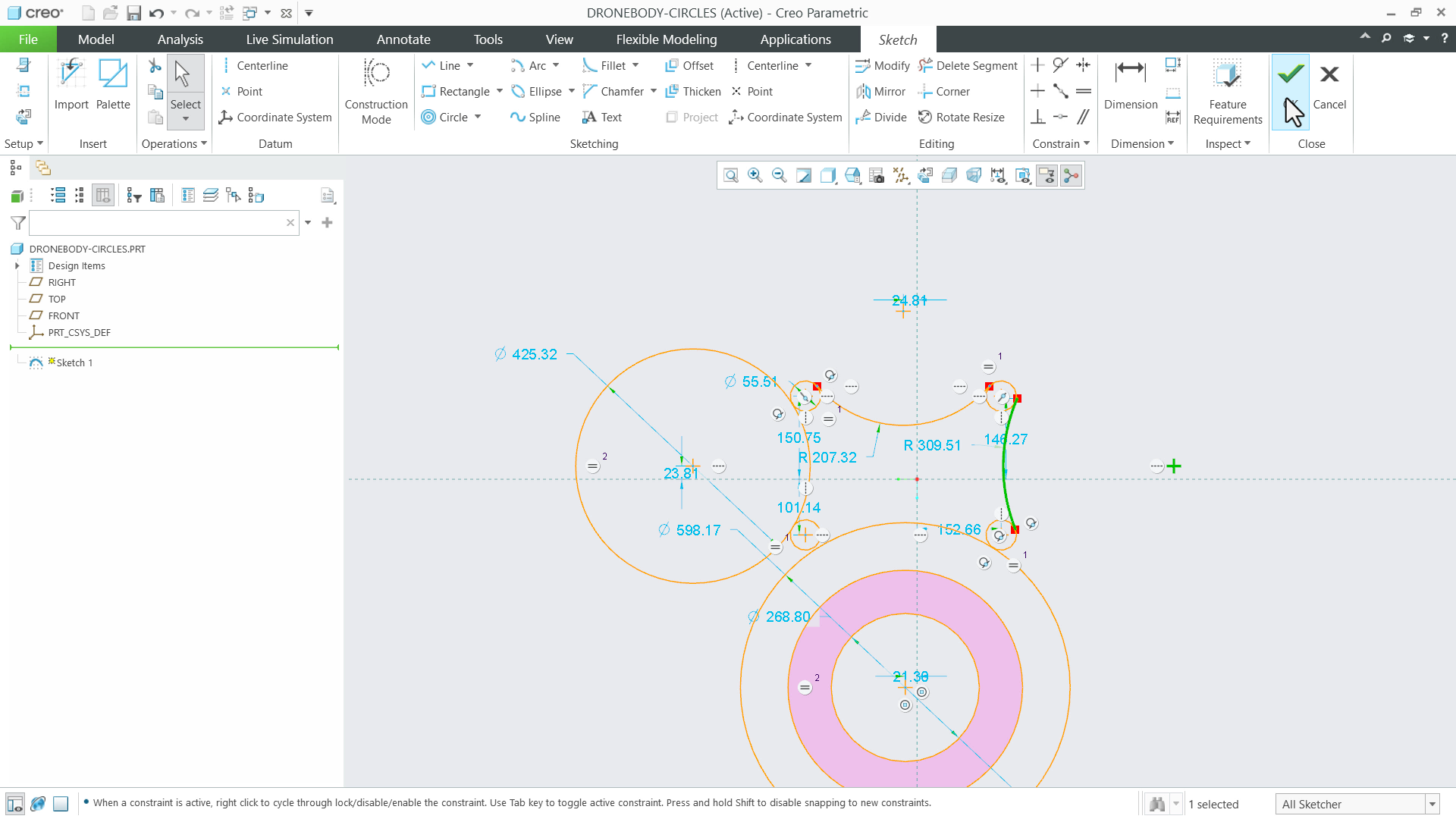The height and width of the screenshot is (819, 1456).
Task: Expand the Constrain group dropdown
Action: pyautogui.click(x=1060, y=144)
